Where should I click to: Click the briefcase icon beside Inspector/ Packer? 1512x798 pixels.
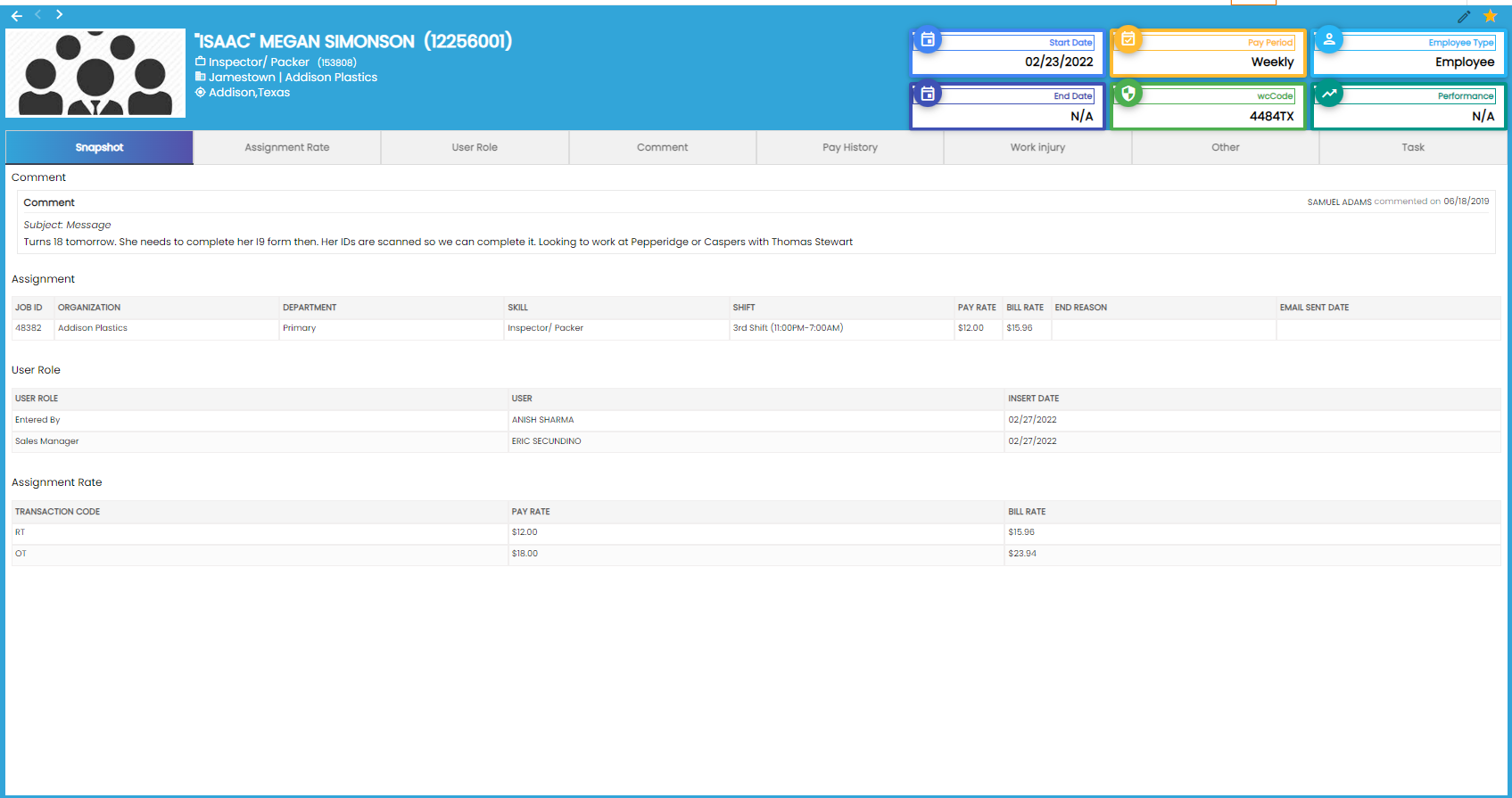click(201, 62)
